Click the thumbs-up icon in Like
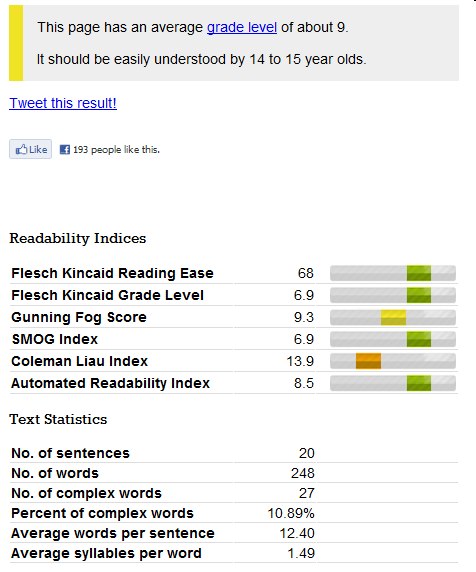 click(21, 149)
